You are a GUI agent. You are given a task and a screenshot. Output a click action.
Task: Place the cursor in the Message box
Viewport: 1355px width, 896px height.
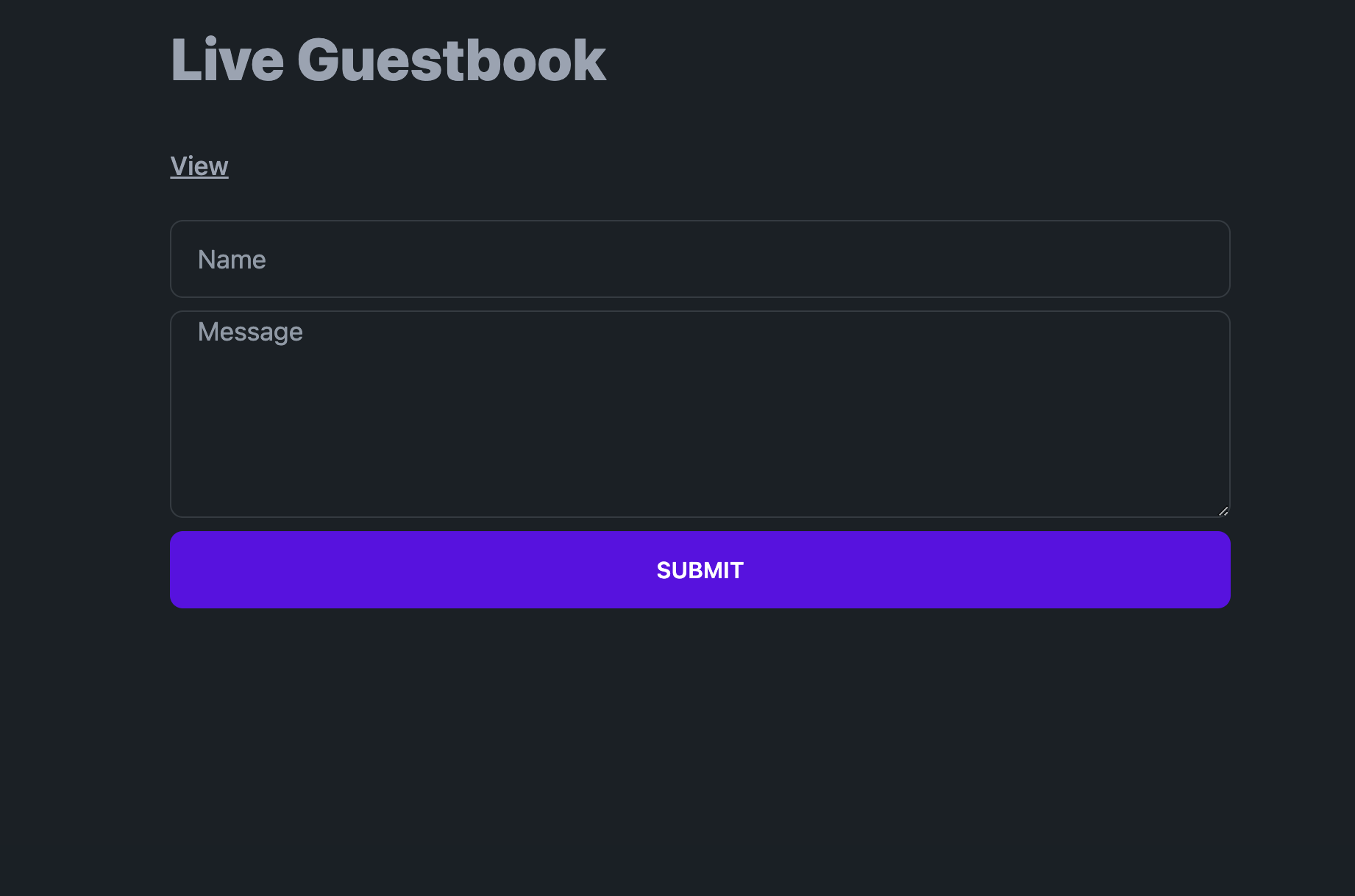click(700, 414)
